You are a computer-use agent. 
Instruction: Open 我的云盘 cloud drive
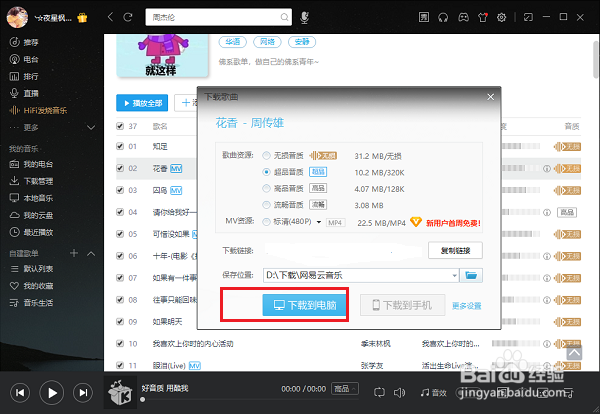coord(31,215)
